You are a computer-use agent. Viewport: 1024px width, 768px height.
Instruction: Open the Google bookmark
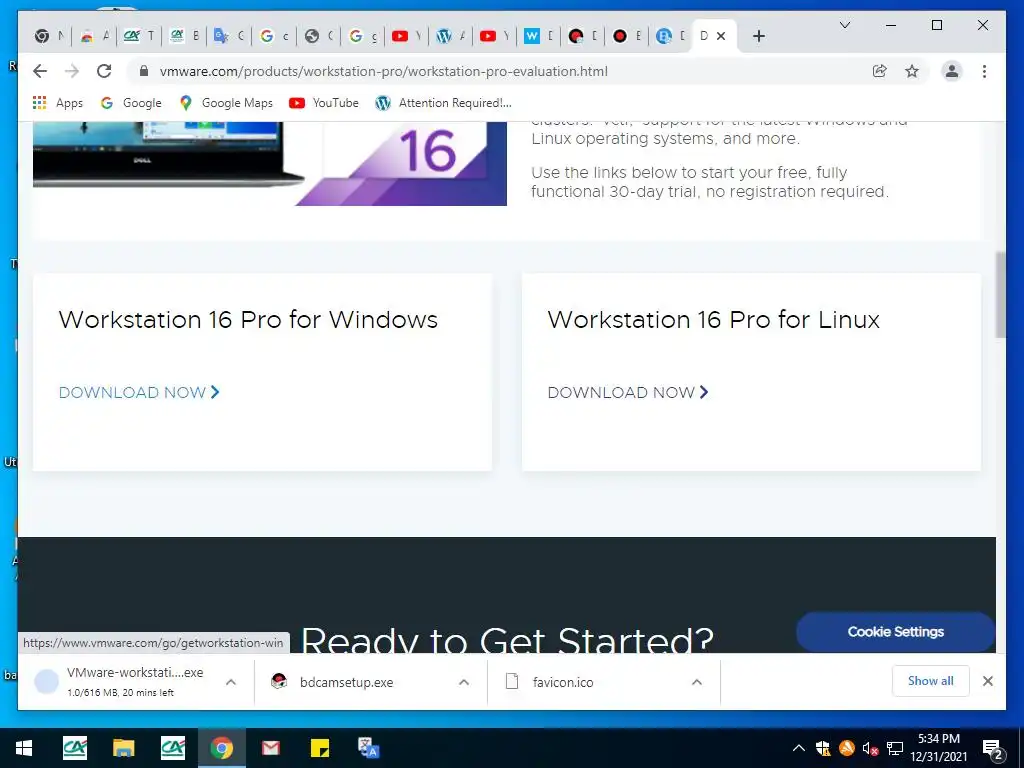[x=131, y=103]
